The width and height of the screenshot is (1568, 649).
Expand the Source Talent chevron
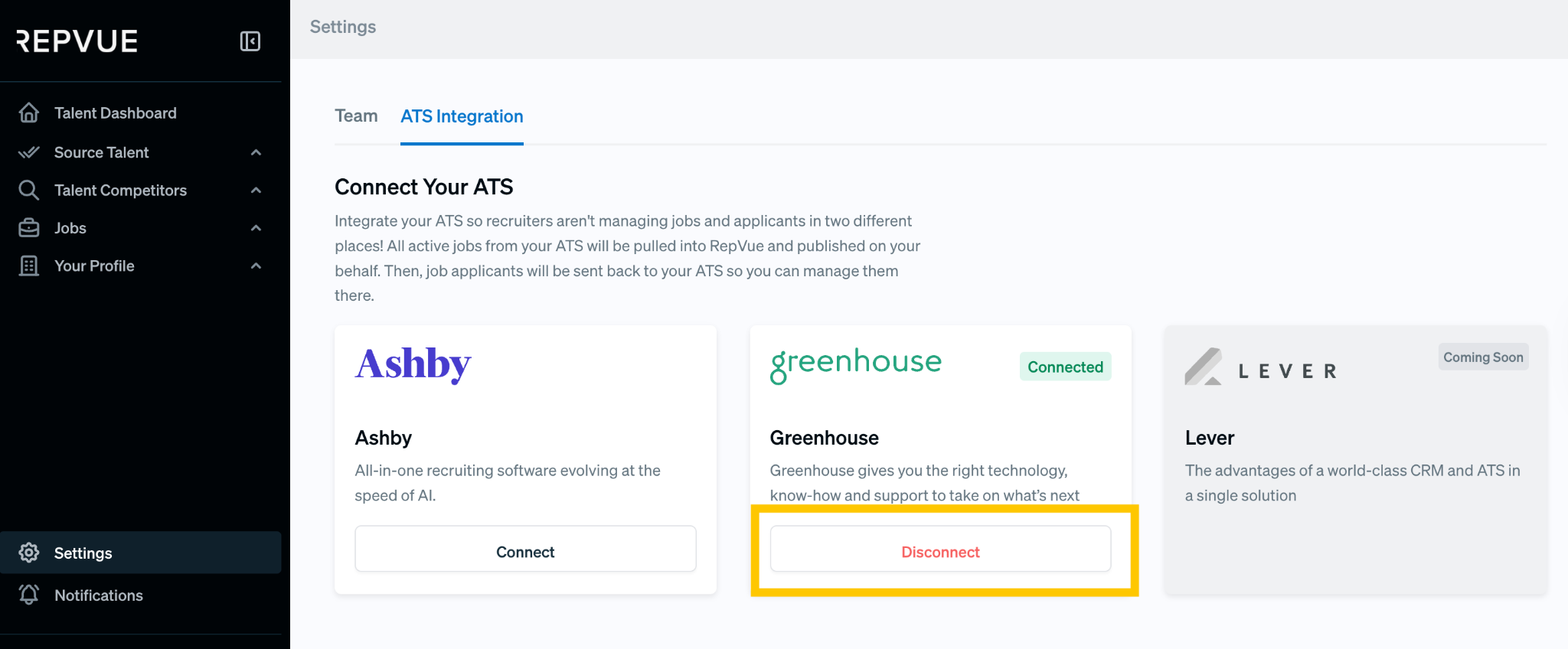[256, 152]
